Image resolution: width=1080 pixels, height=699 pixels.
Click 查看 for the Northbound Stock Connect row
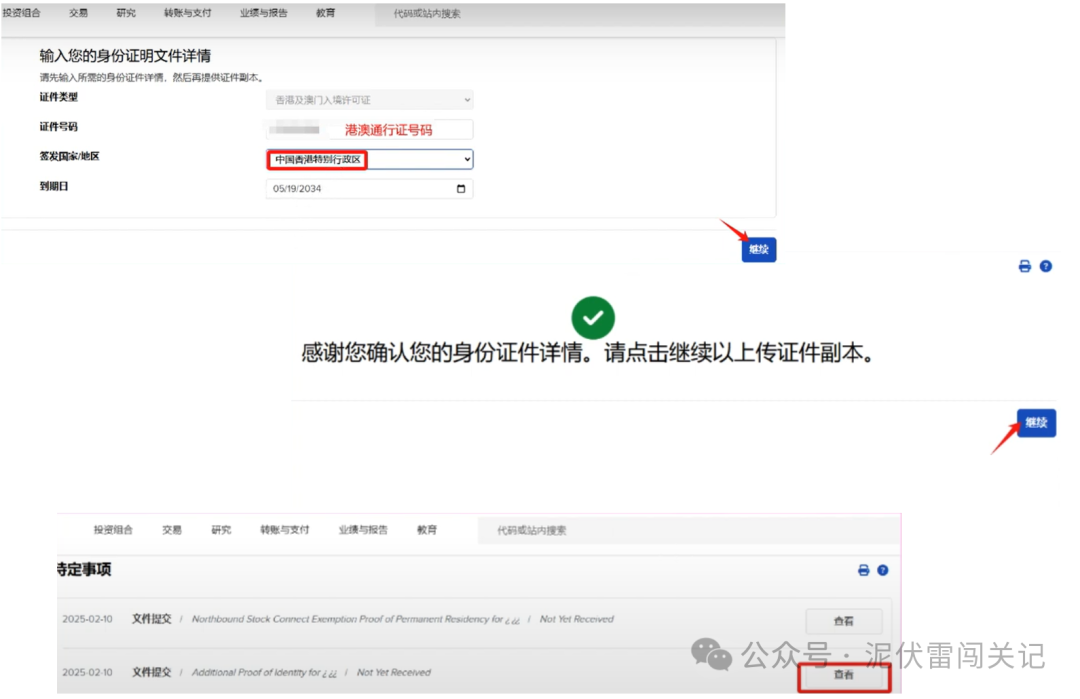point(843,620)
